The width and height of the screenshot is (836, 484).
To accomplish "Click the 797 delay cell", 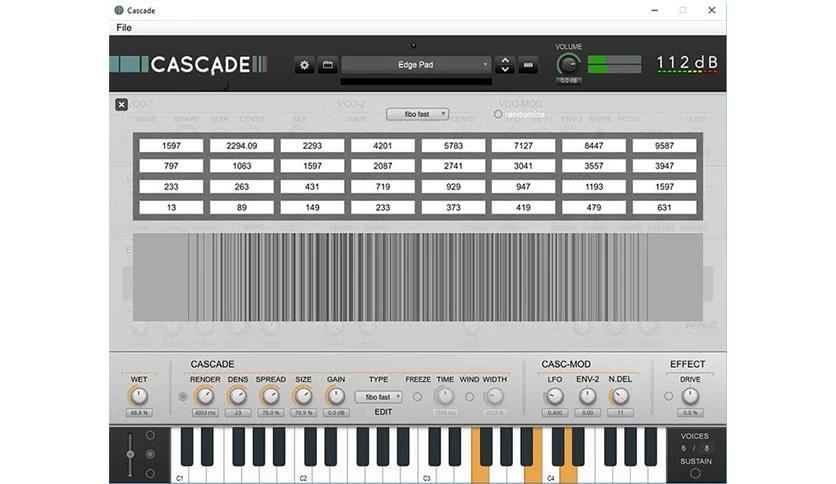I will 171,166.
